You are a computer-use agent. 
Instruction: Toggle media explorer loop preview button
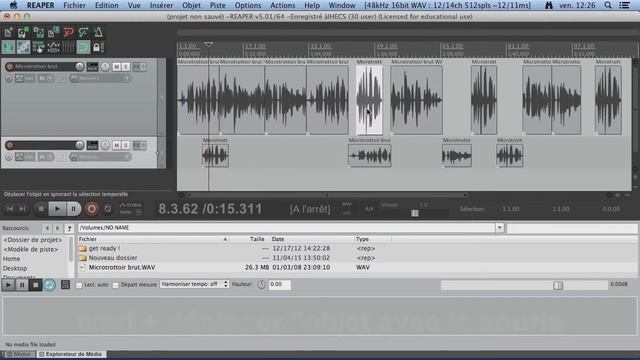50,285
